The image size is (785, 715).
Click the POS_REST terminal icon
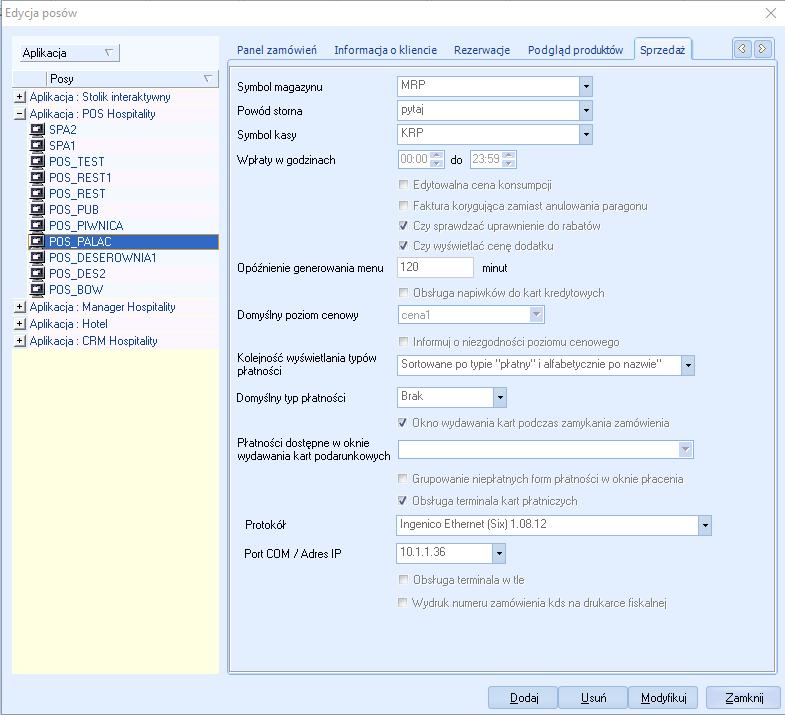[37, 194]
